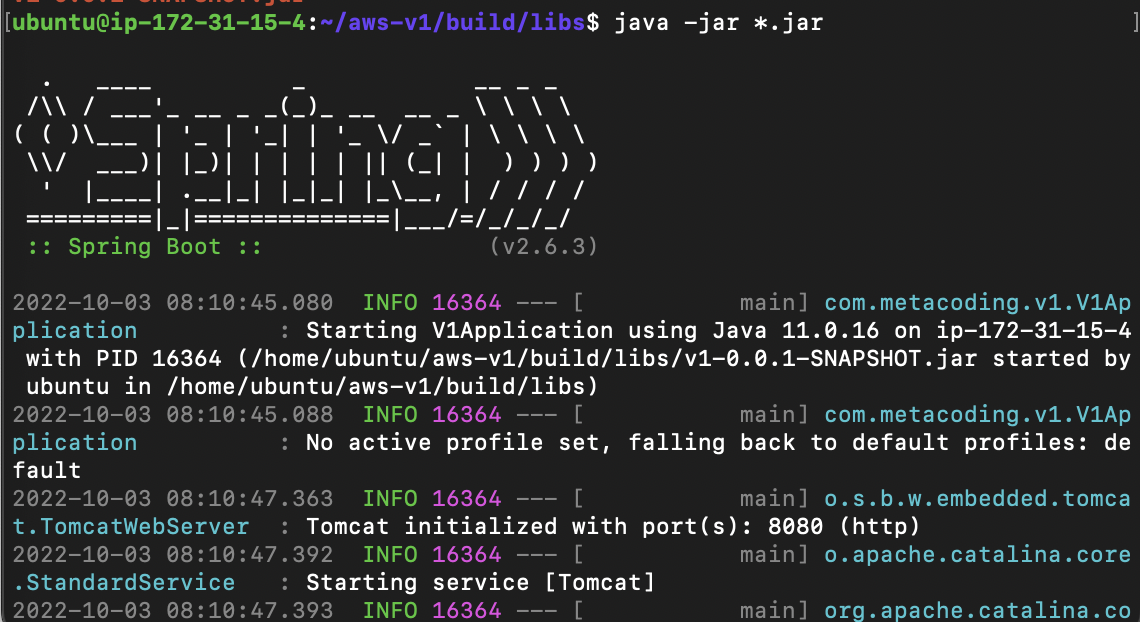Click 'Starting service [Tomcat]' message
This screenshot has width=1140, height=622.
(x=480, y=582)
